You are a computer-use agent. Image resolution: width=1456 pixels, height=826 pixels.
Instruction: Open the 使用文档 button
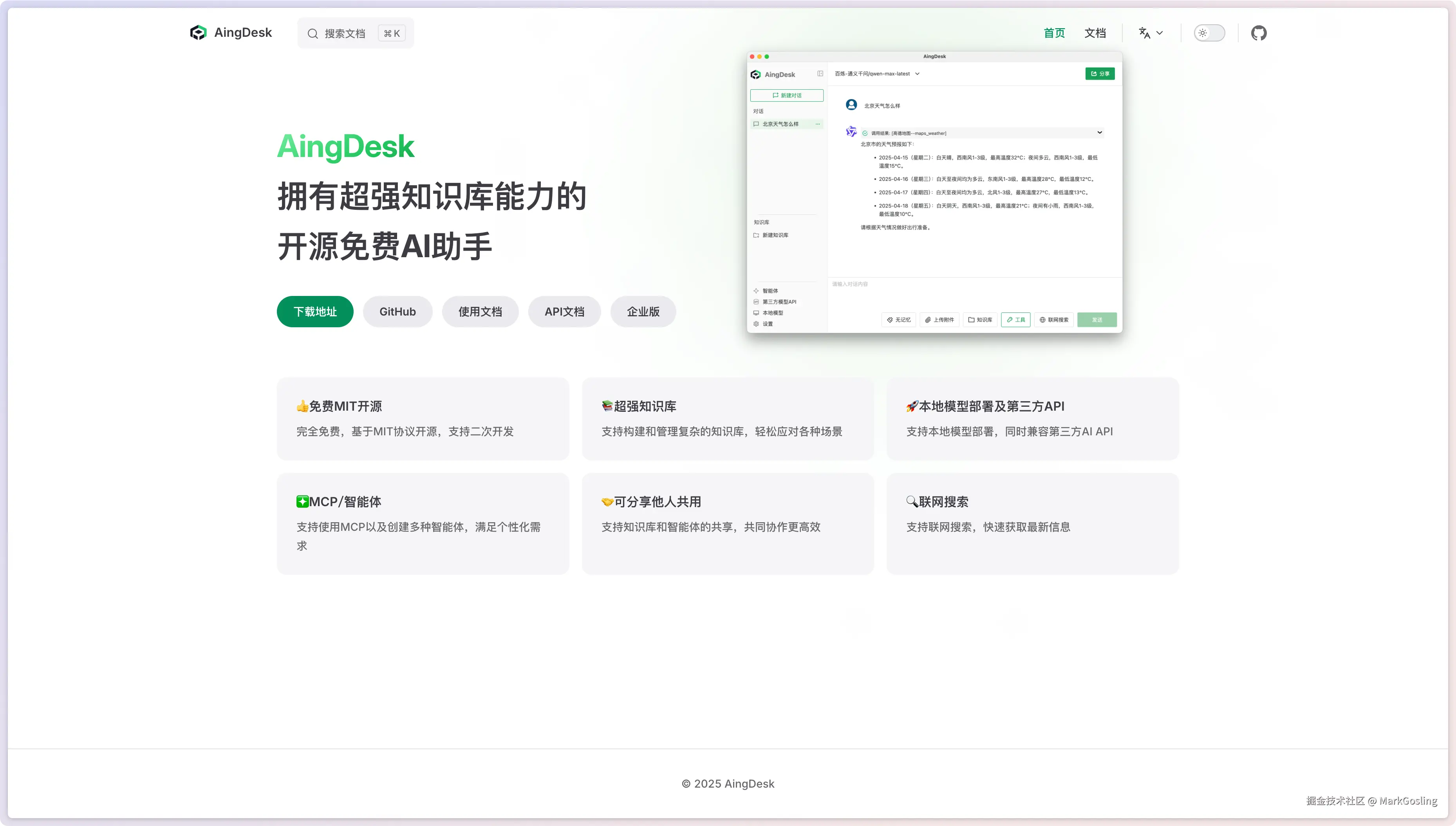click(x=480, y=312)
